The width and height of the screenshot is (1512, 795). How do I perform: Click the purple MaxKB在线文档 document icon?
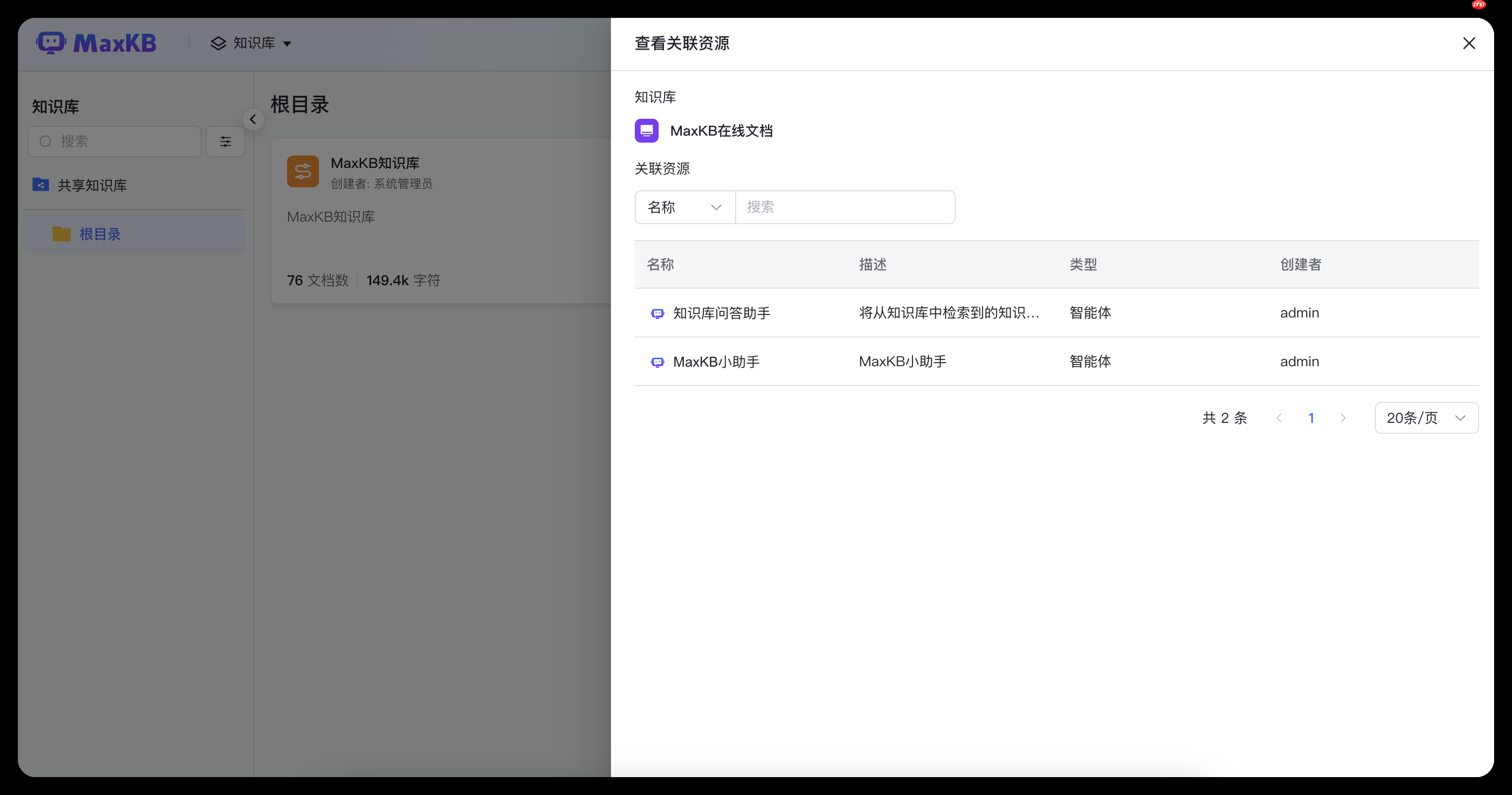tap(647, 130)
